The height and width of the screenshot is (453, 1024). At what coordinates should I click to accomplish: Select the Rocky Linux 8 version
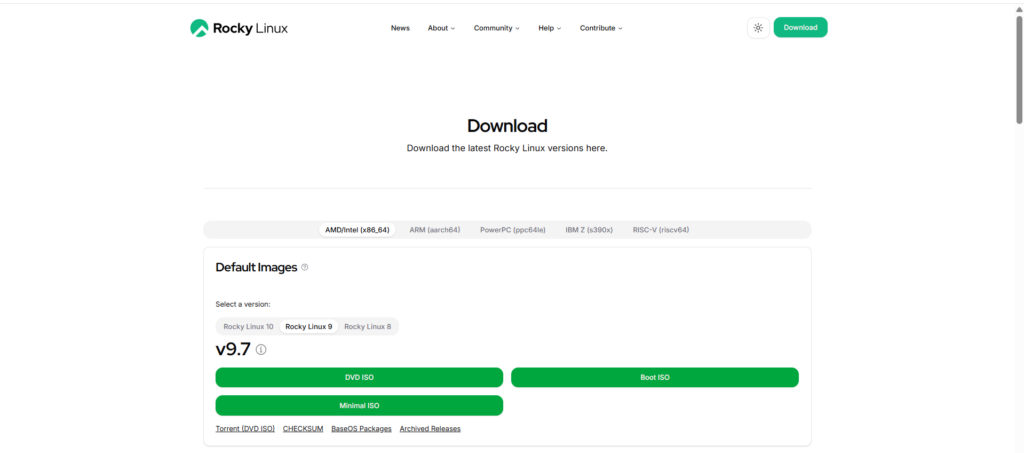click(x=367, y=327)
